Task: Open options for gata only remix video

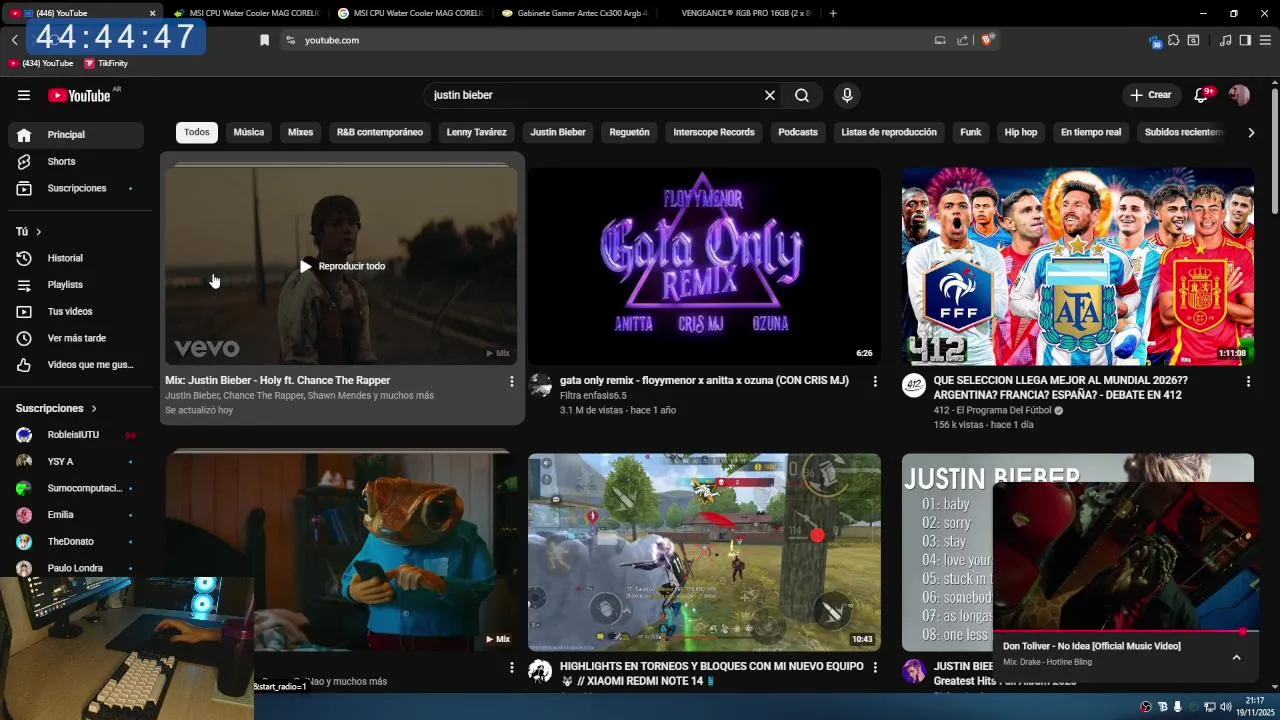Action: pos(875,381)
